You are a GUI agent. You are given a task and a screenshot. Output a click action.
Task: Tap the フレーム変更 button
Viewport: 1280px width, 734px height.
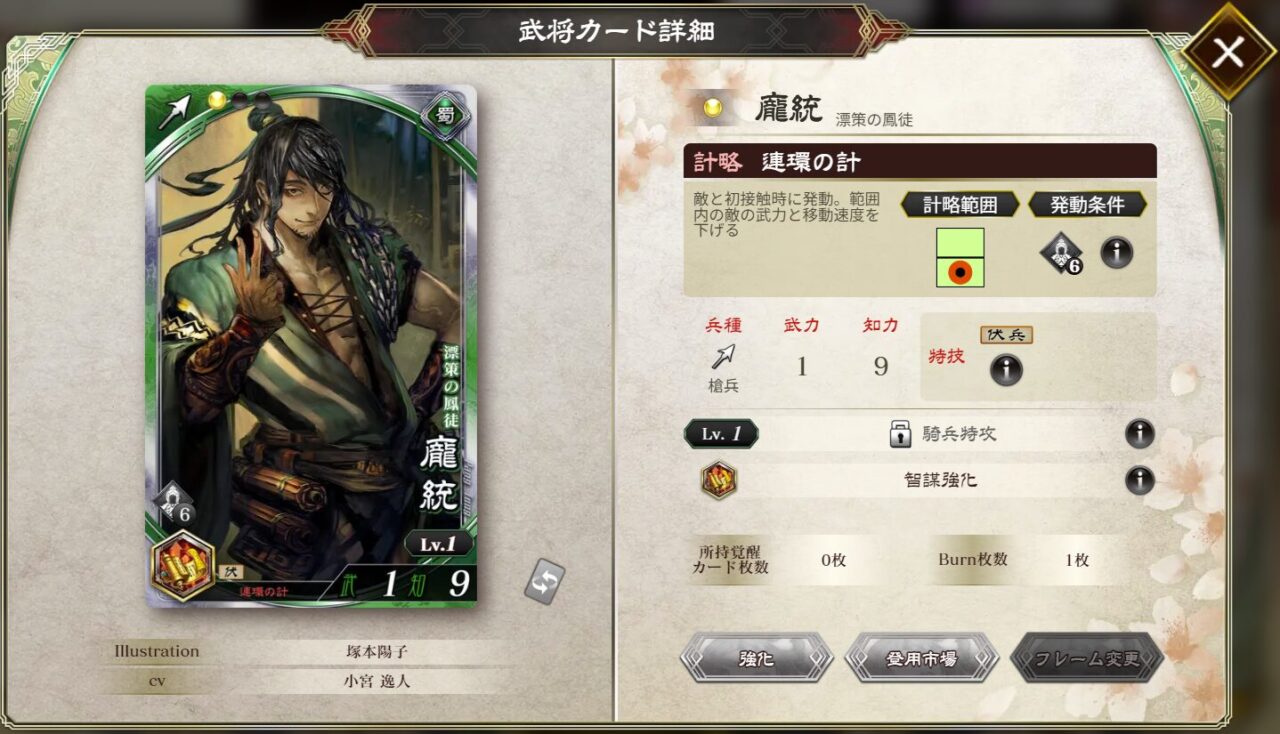pyautogui.click(x=1087, y=658)
